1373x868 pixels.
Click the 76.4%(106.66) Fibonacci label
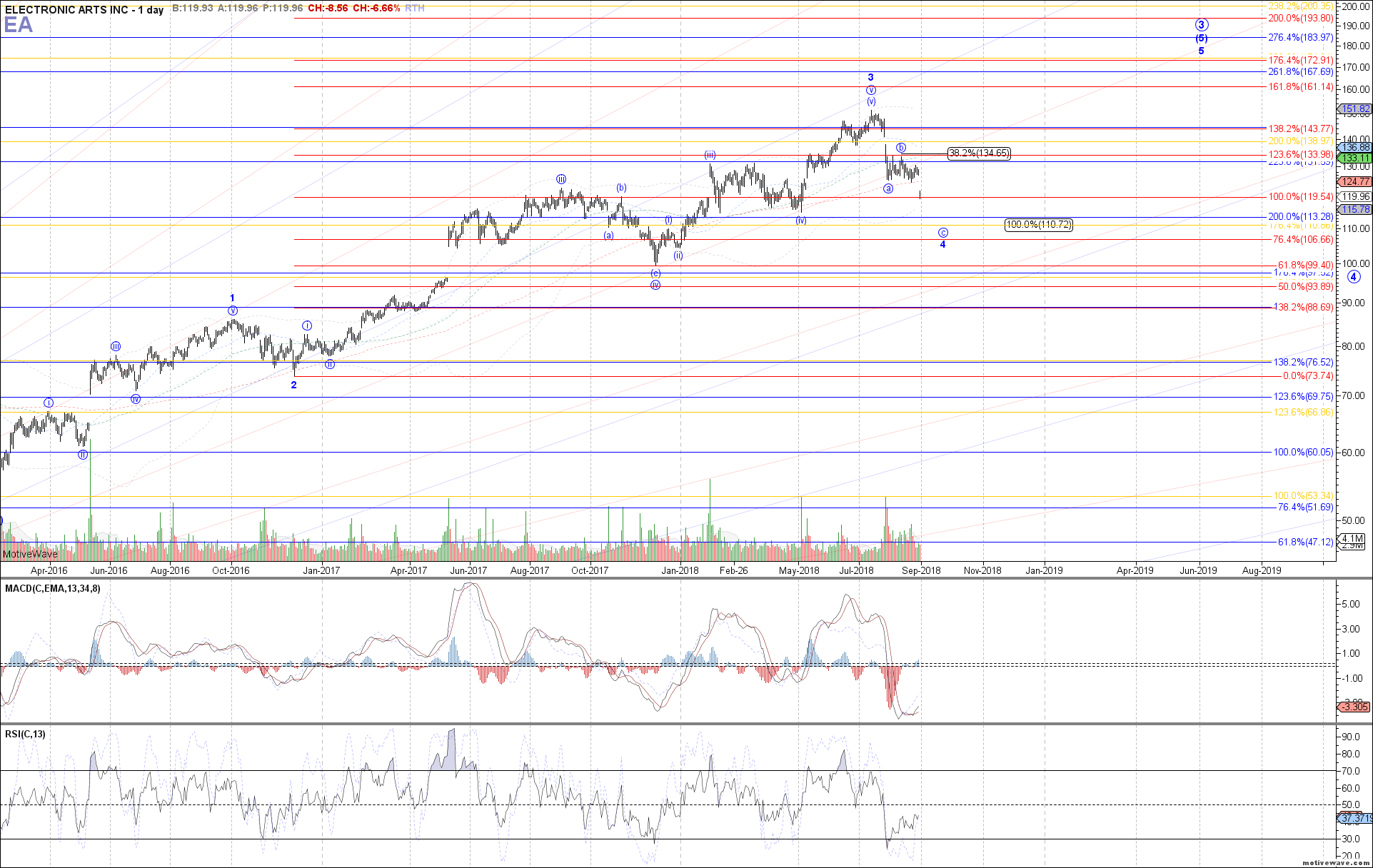(1303, 239)
